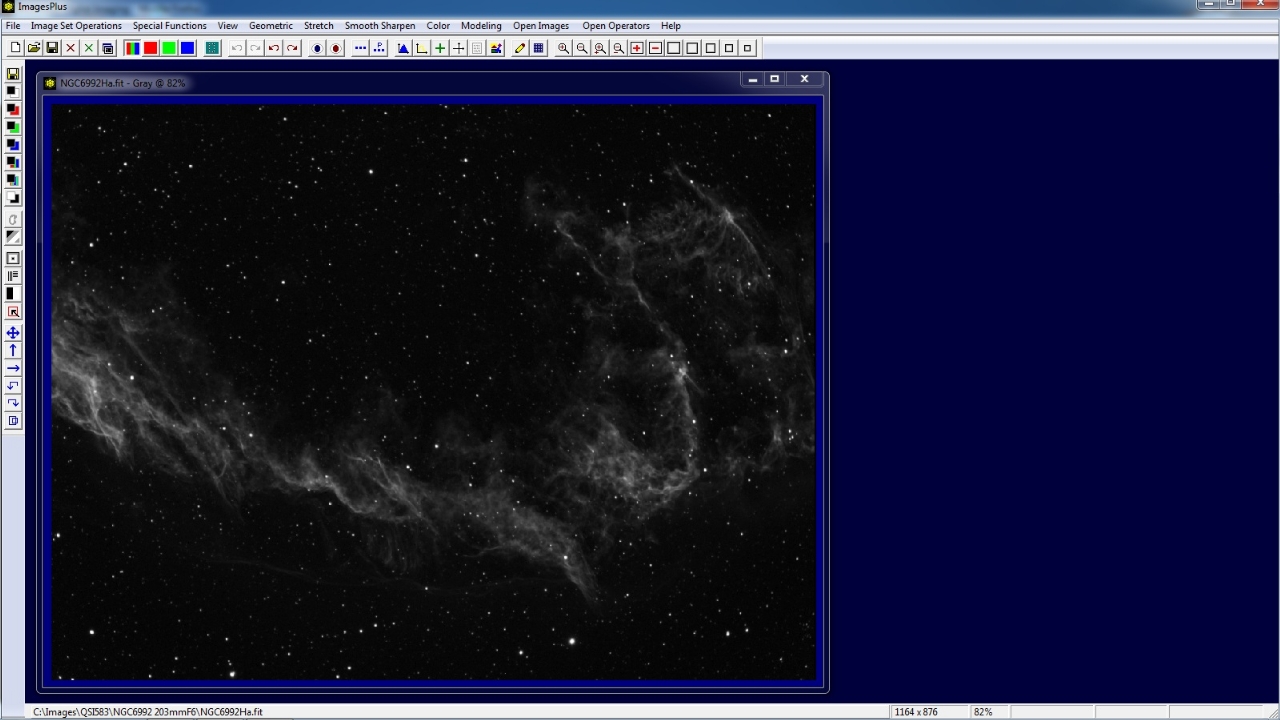Click the diagonal gray split sidebar icon
This screenshot has height=720, width=1280.
pyautogui.click(x=13, y=237)
